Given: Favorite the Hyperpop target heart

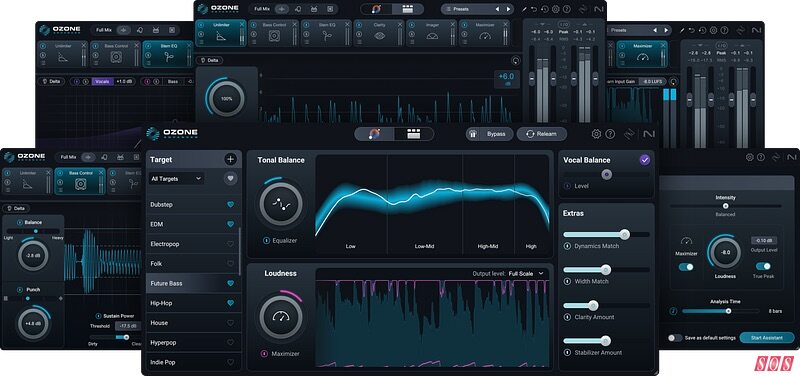Looking at the screenshot, I should coord(231,342).
